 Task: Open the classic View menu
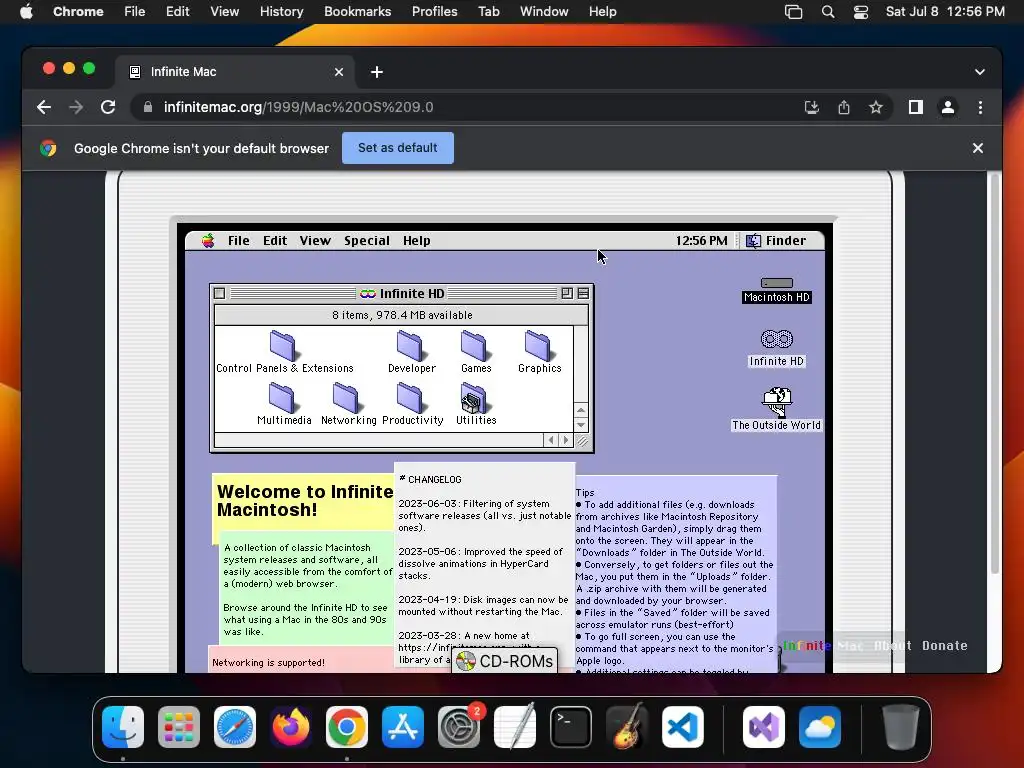(315, 240)
